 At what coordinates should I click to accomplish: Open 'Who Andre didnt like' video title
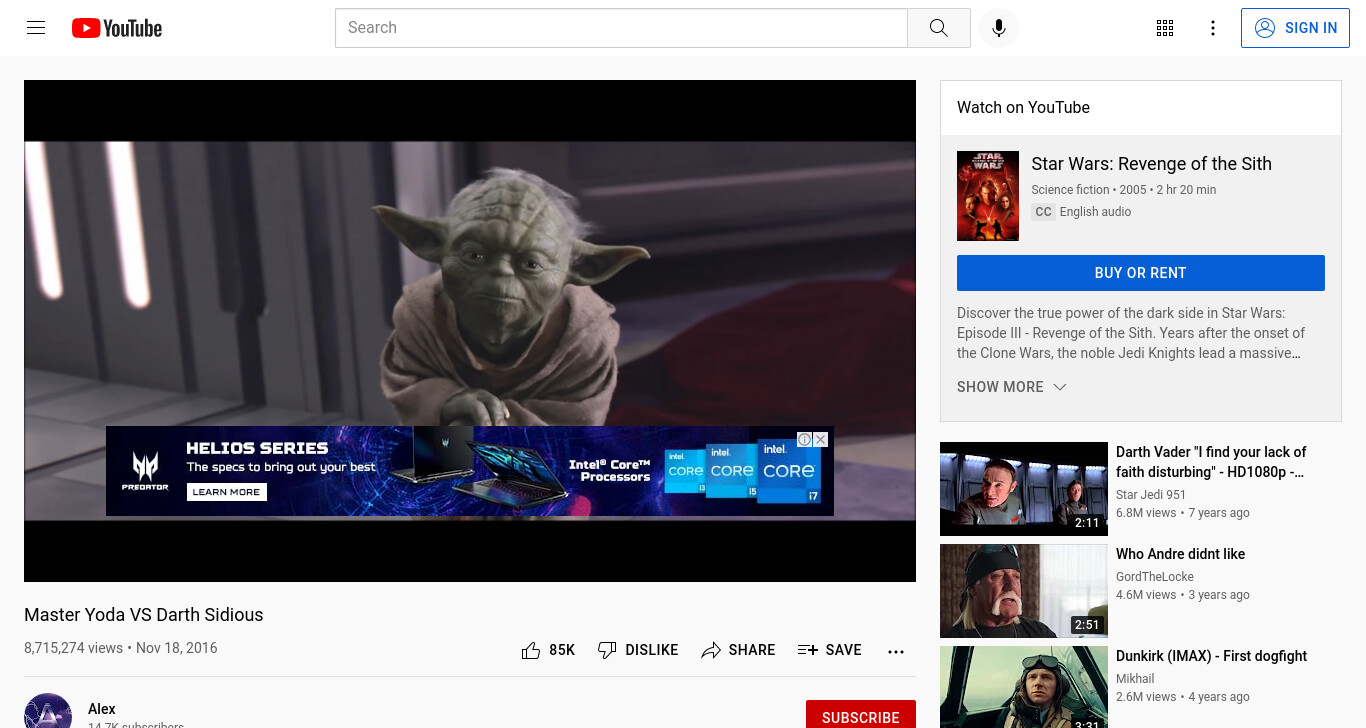1180,554
